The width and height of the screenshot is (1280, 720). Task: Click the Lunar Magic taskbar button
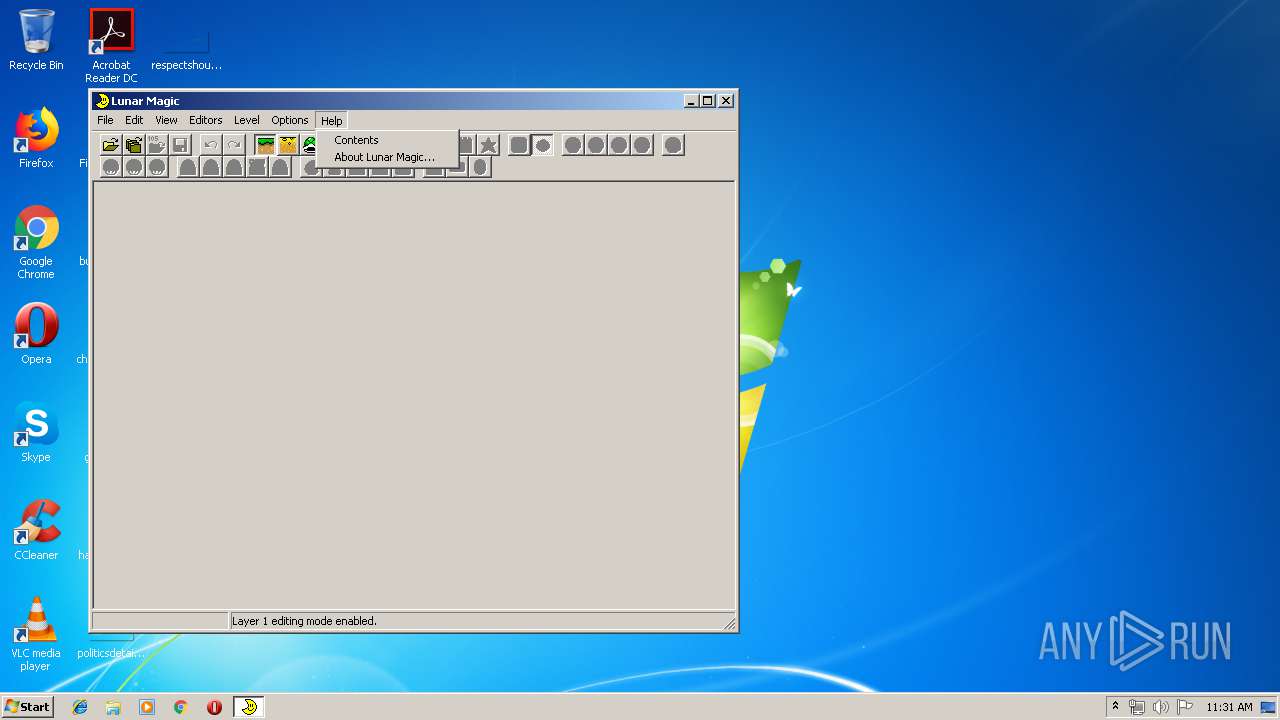(249, 707)
